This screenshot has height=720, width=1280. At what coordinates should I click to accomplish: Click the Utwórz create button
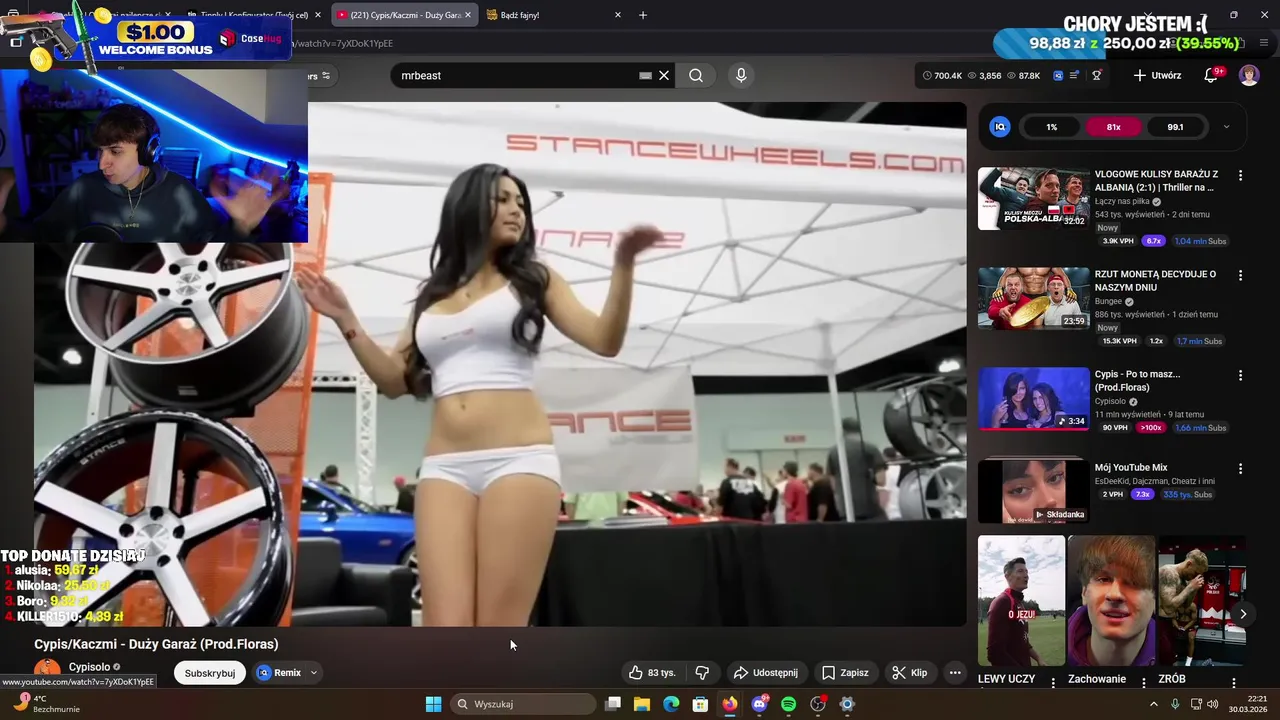(x=1157, y=75)
